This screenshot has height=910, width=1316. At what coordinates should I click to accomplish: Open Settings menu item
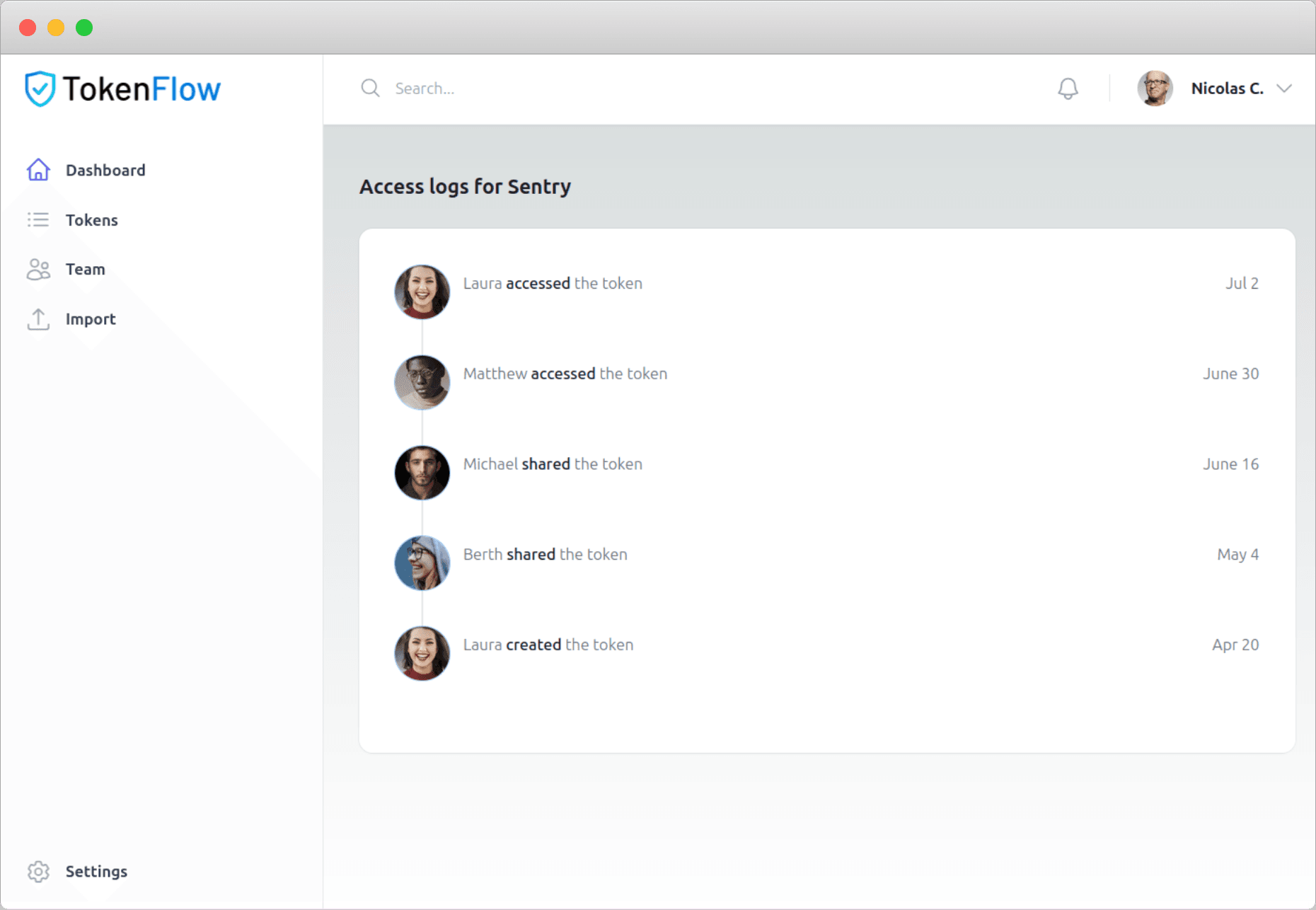pos(97,871)
